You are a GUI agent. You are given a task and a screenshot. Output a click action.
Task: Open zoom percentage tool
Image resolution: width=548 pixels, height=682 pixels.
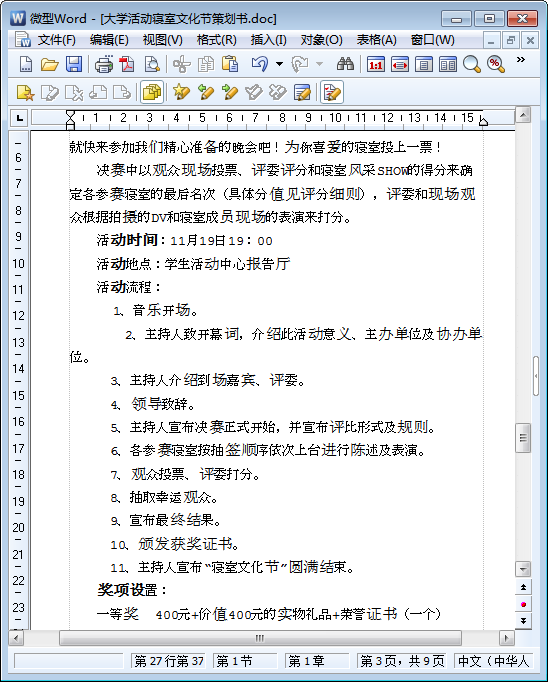pyautogui.click(x=495, y=65)
